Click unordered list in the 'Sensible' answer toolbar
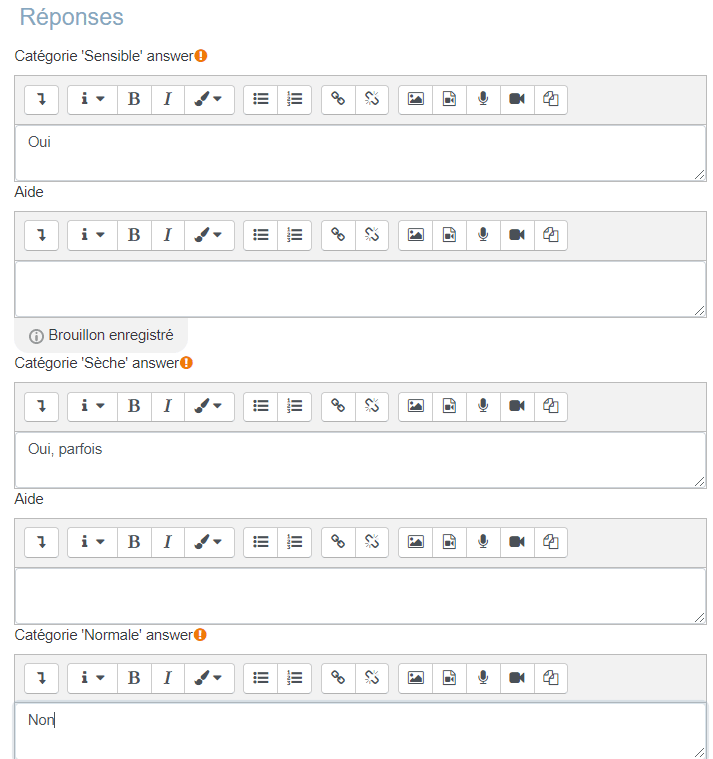 tap(261, 99)
